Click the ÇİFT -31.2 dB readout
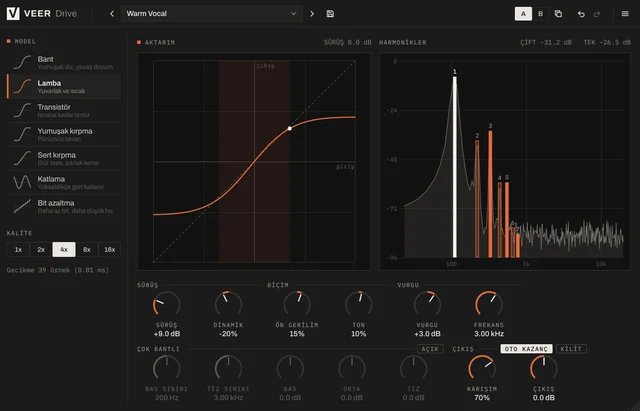Screen dimensions: 640x411 pyautogui.click(x=546, y=42)
